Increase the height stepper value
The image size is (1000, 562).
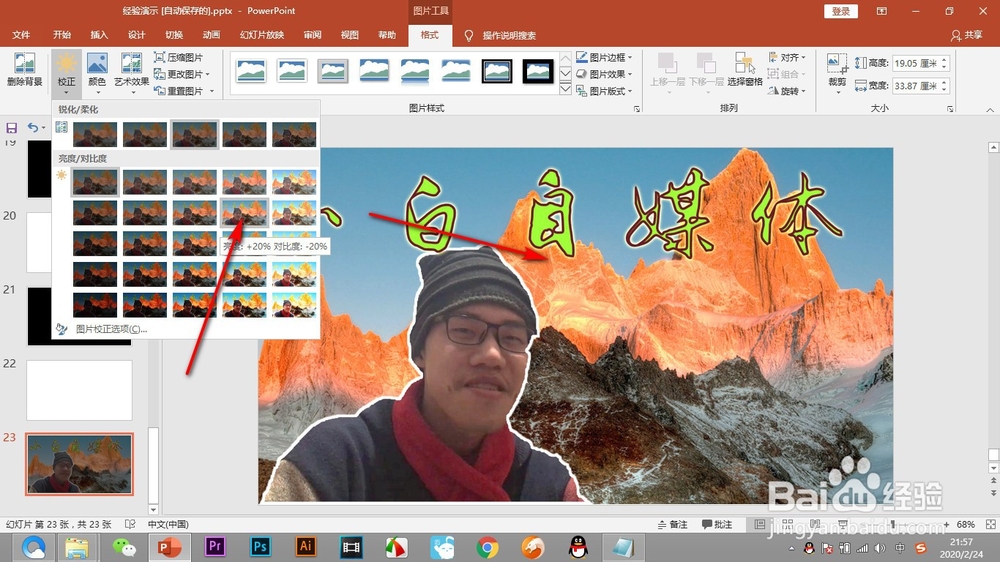point(945,60)
